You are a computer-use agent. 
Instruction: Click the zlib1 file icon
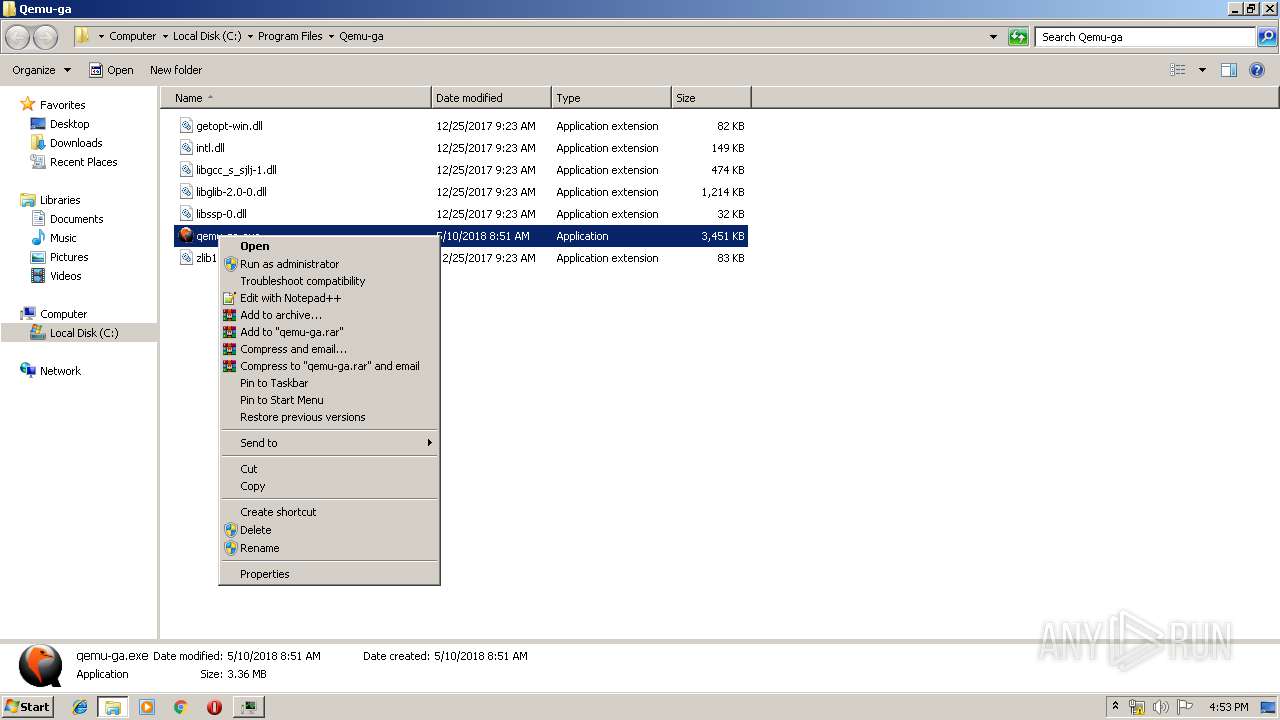point(186,258)
